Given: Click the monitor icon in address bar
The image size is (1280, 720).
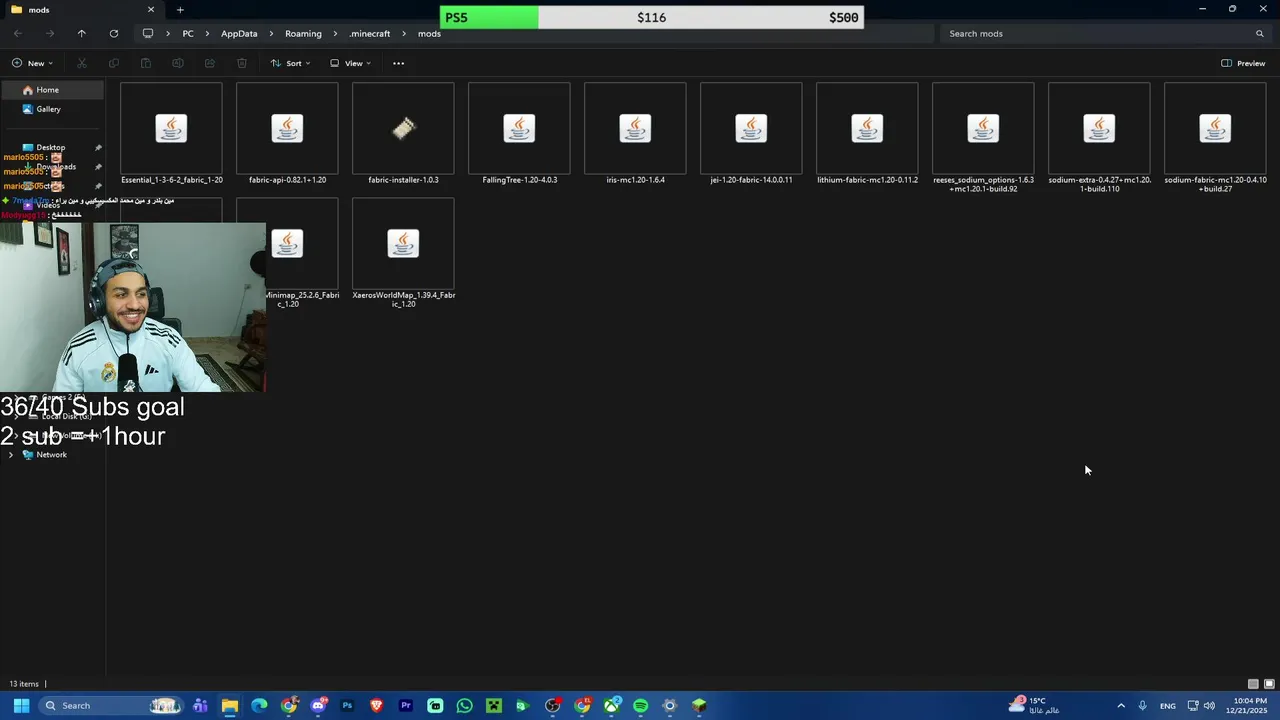Looking at the screenshot, I should [x=148, y=33].
